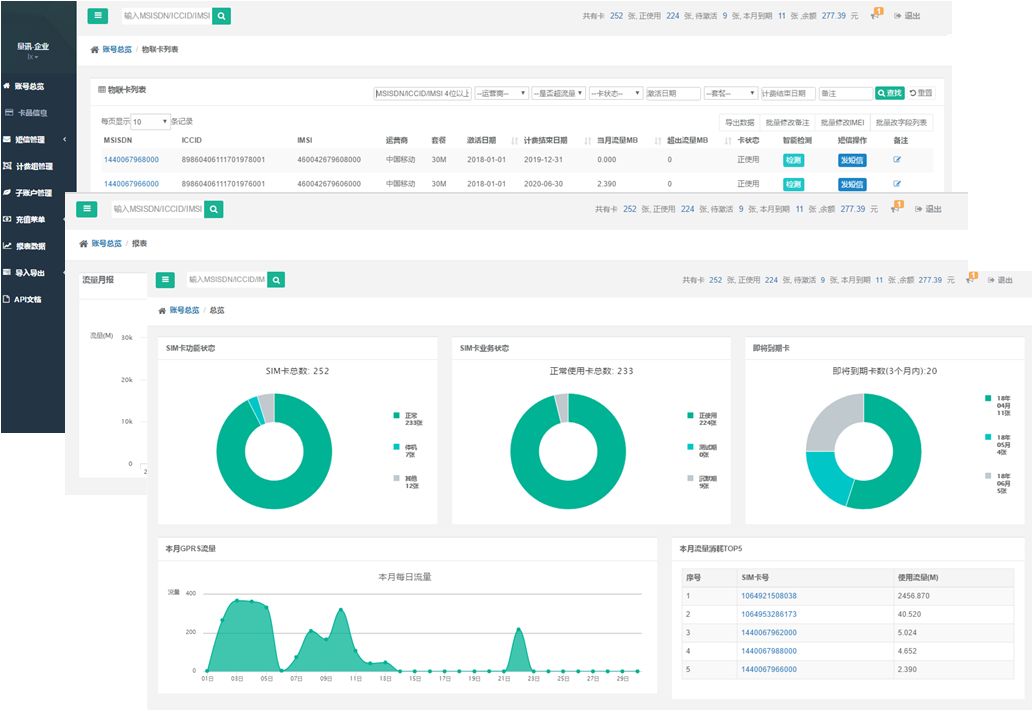Click the green 查找 search button

coord(889,93)
